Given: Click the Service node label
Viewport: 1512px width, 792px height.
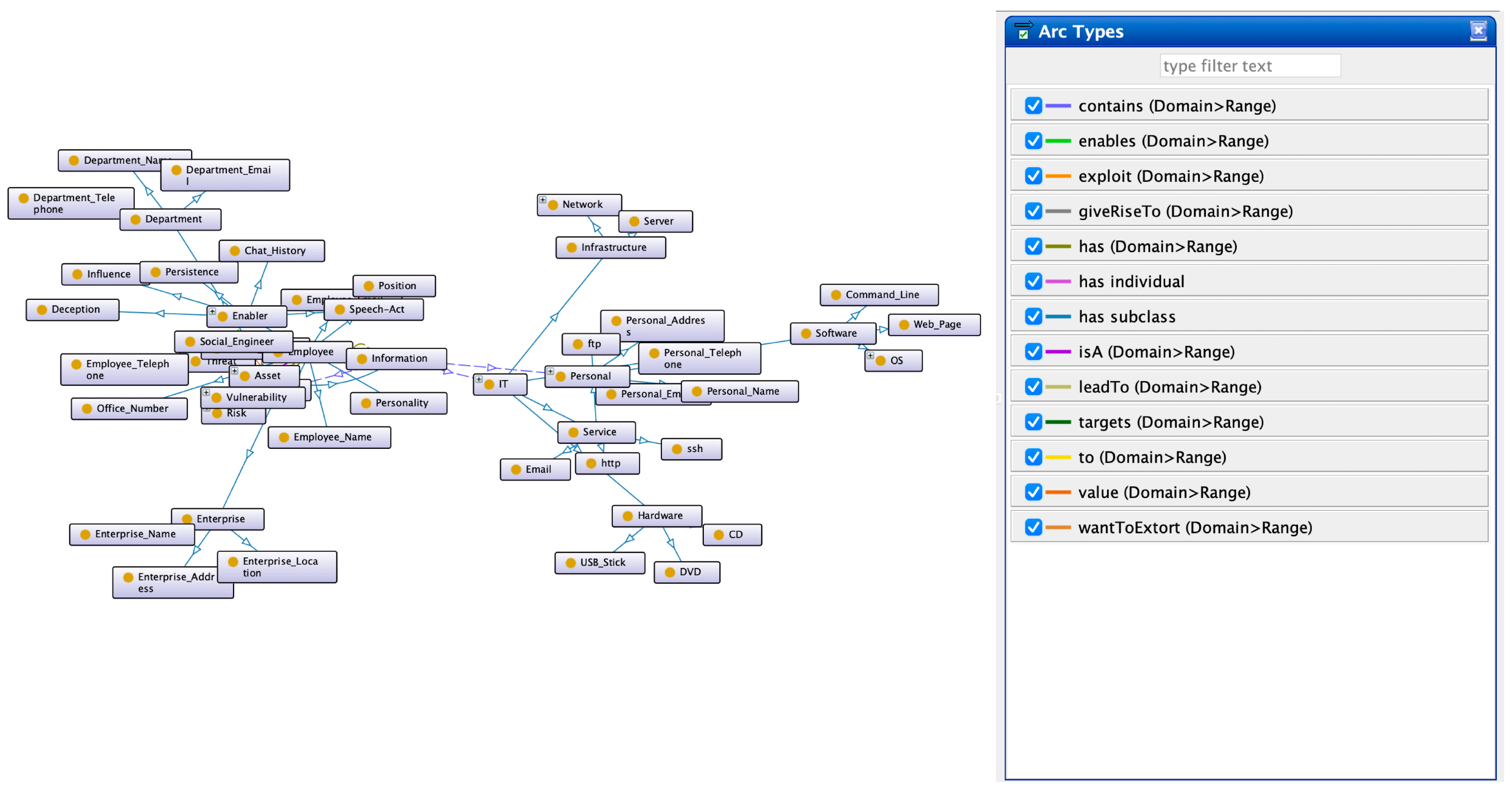Looking at the screenshot, I should coord(599,432).
